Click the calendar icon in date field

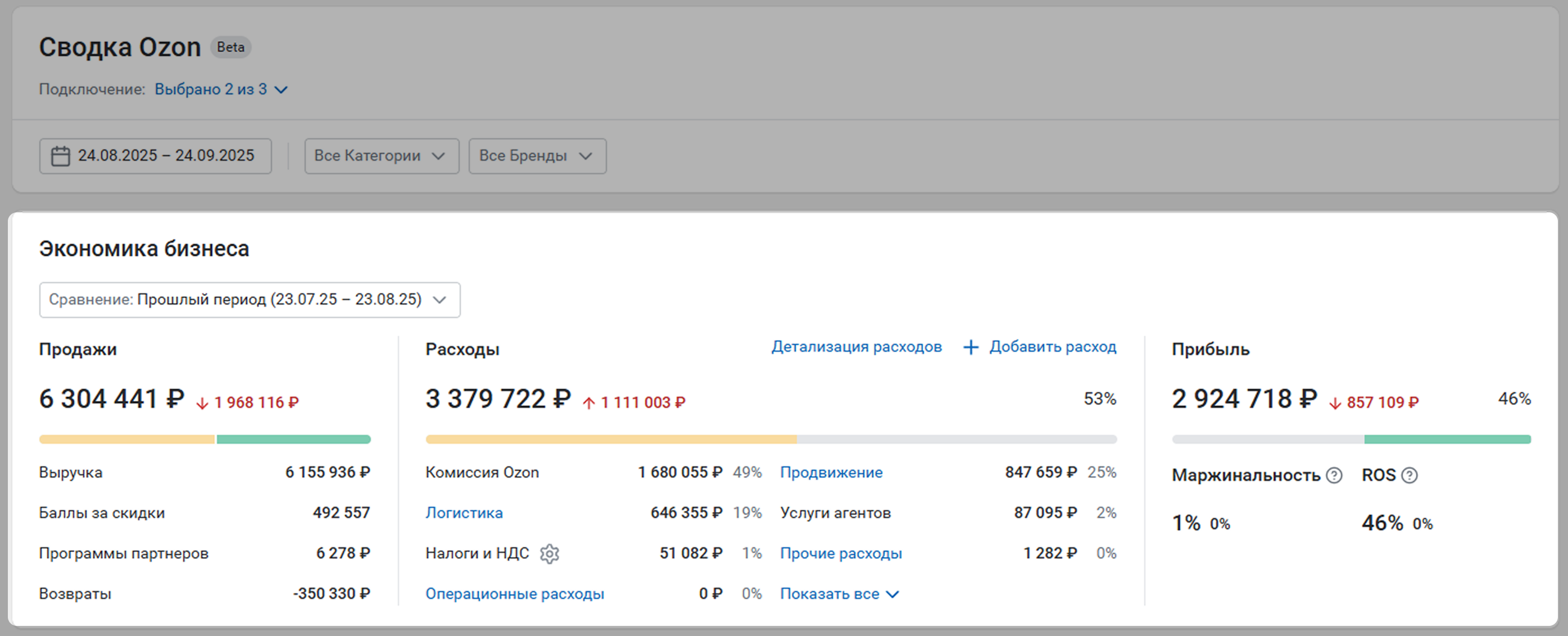pyautogui.click(x=60, y=156)
